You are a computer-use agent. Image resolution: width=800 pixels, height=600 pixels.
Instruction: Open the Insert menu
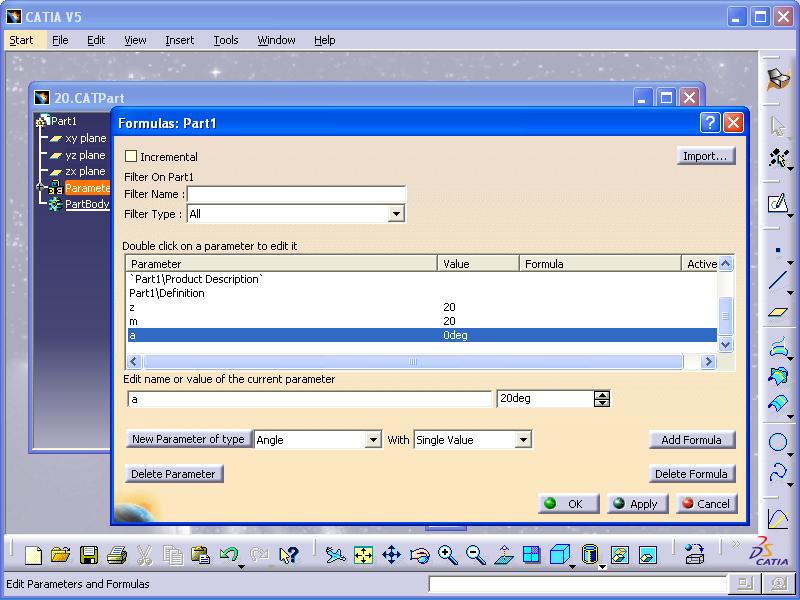[x=180, y=40]
